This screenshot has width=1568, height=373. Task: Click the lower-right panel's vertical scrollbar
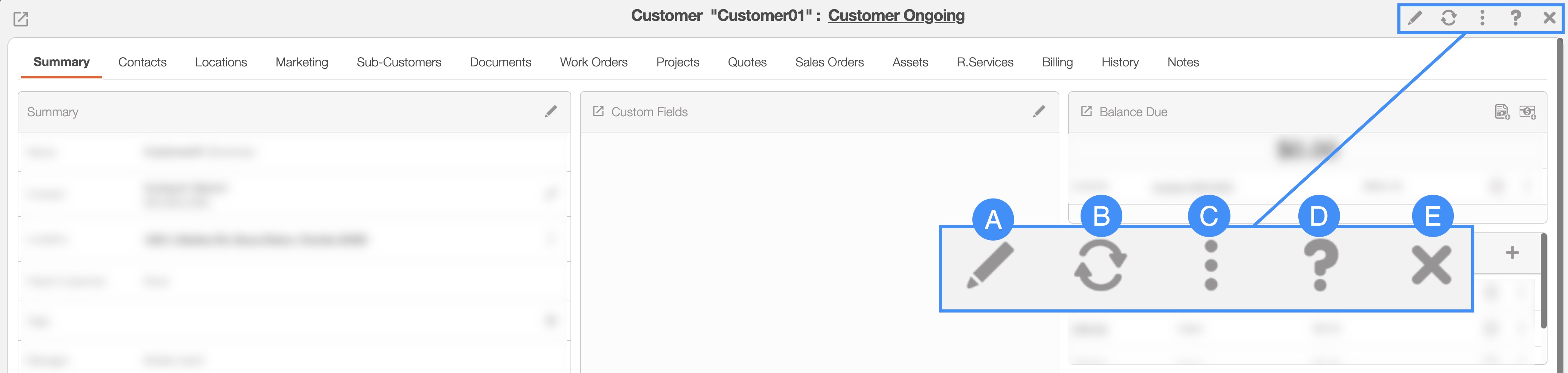pos(1543,280)
